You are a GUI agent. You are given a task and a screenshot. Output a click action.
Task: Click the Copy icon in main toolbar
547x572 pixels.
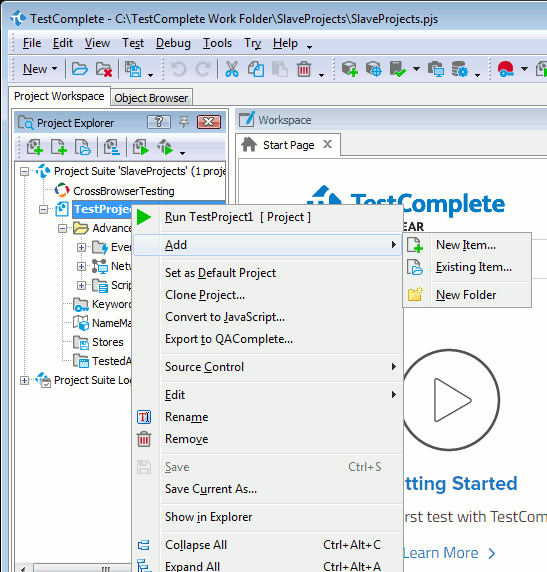[x=256, y=69]
